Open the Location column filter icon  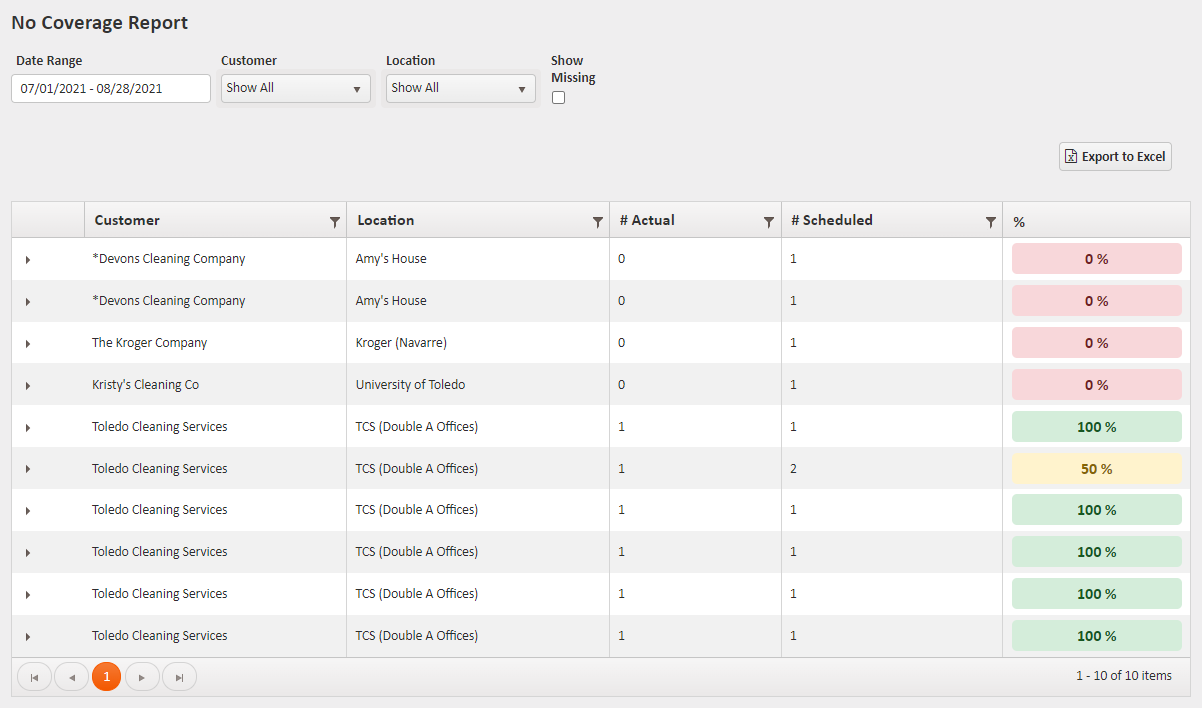pyautogui.click(x=598, y=222)
